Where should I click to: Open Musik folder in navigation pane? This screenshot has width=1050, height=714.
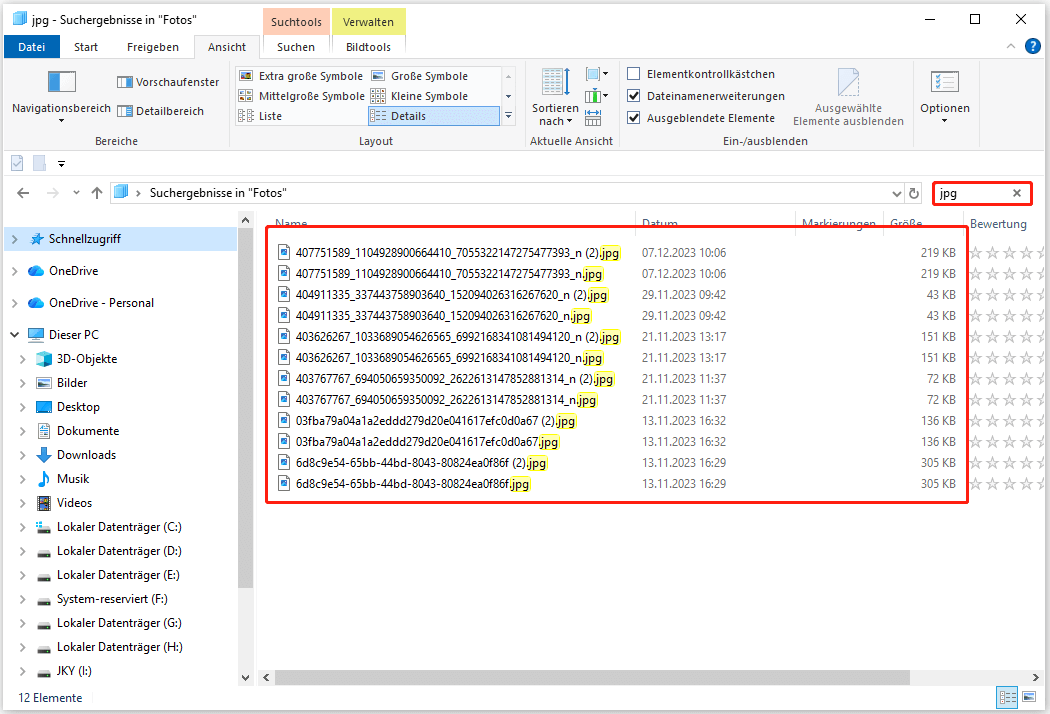pyautogui.click(x=73, y=479)
